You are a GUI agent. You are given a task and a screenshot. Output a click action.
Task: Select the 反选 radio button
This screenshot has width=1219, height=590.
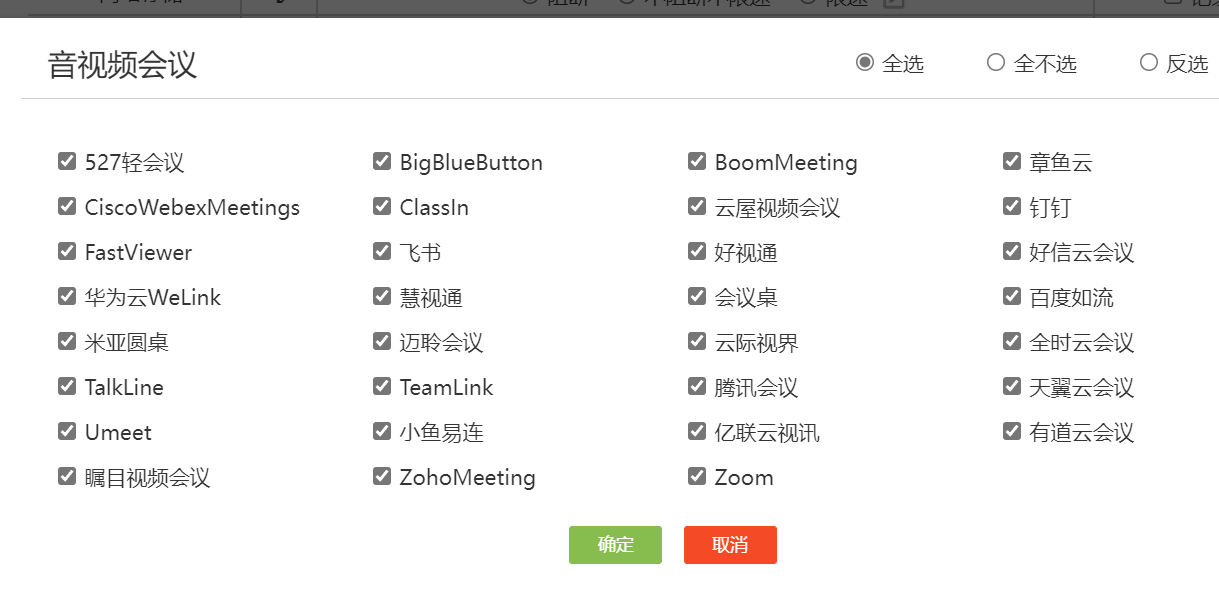1148,63
